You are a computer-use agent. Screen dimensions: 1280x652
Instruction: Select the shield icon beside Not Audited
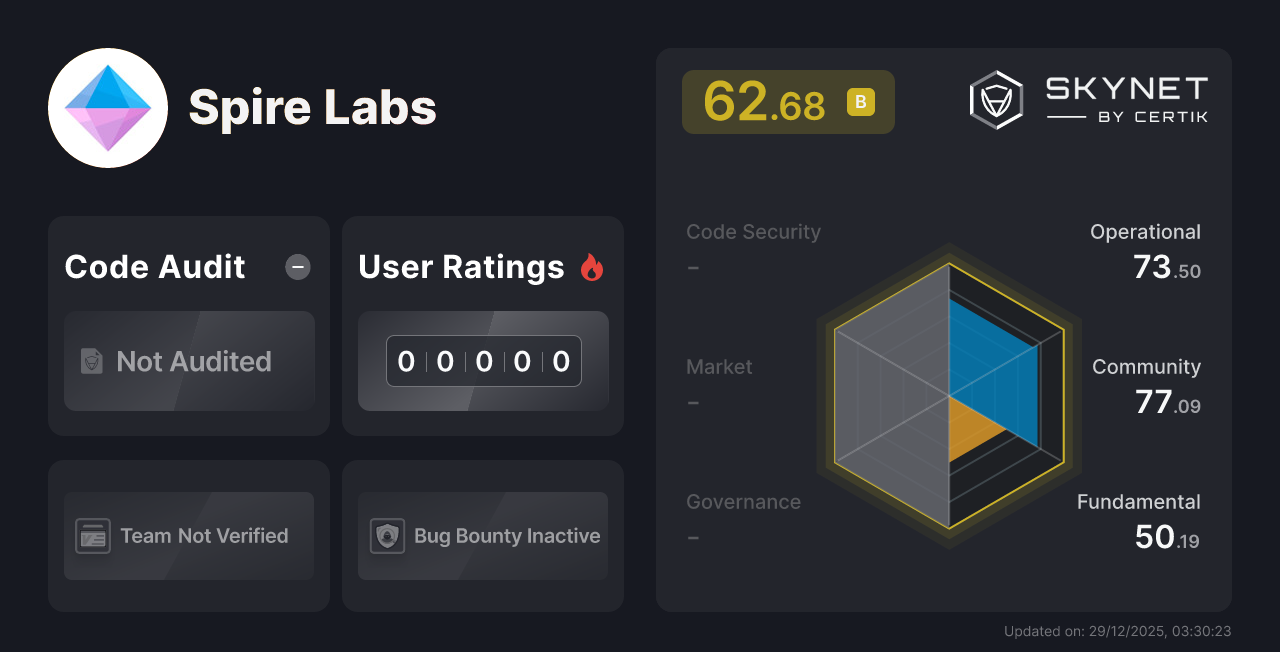[x=91, y=362]
